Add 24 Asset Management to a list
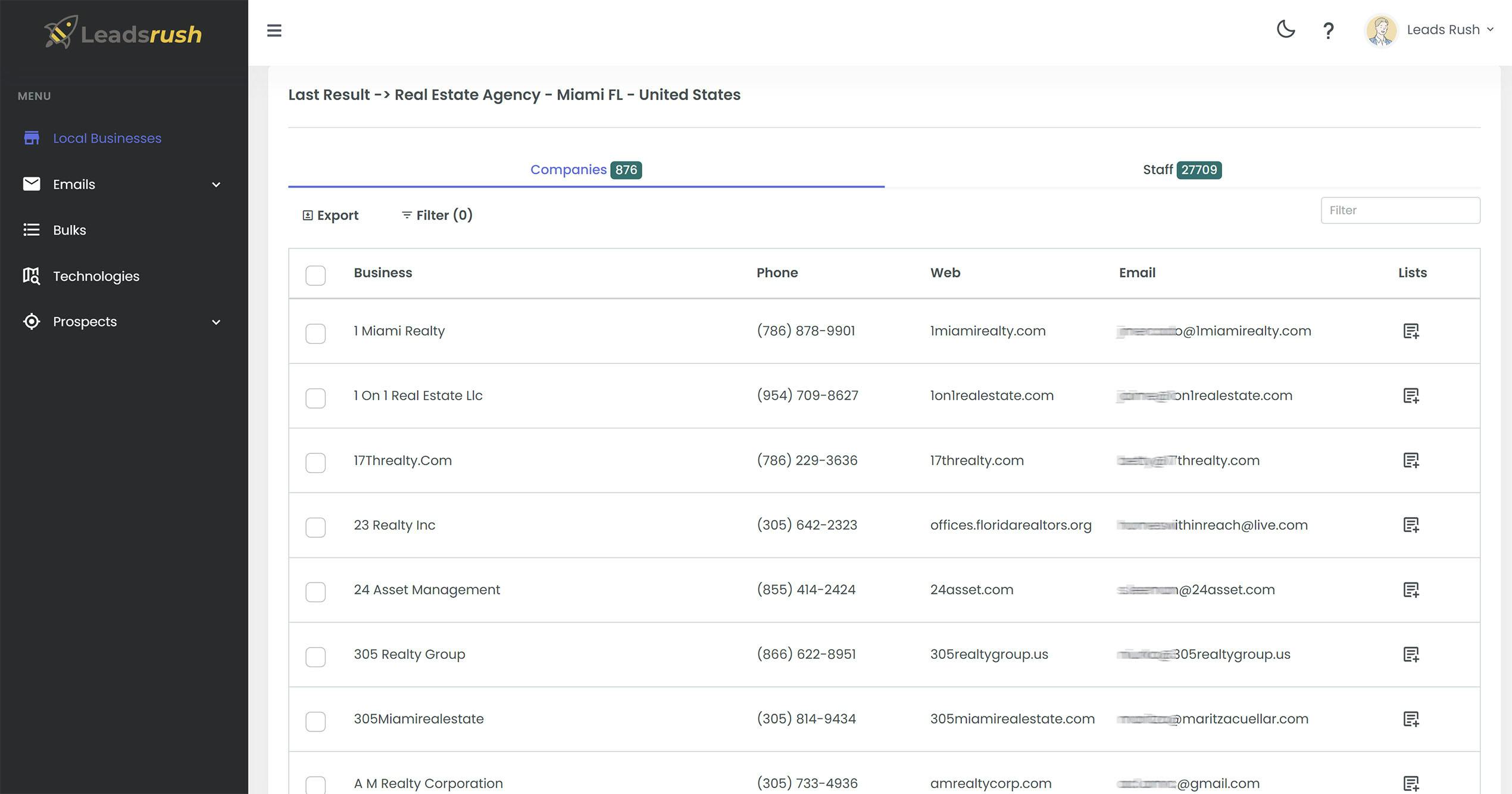Screen dimensions: 1512x794 pyautogui.click(x=1411, y=590)
